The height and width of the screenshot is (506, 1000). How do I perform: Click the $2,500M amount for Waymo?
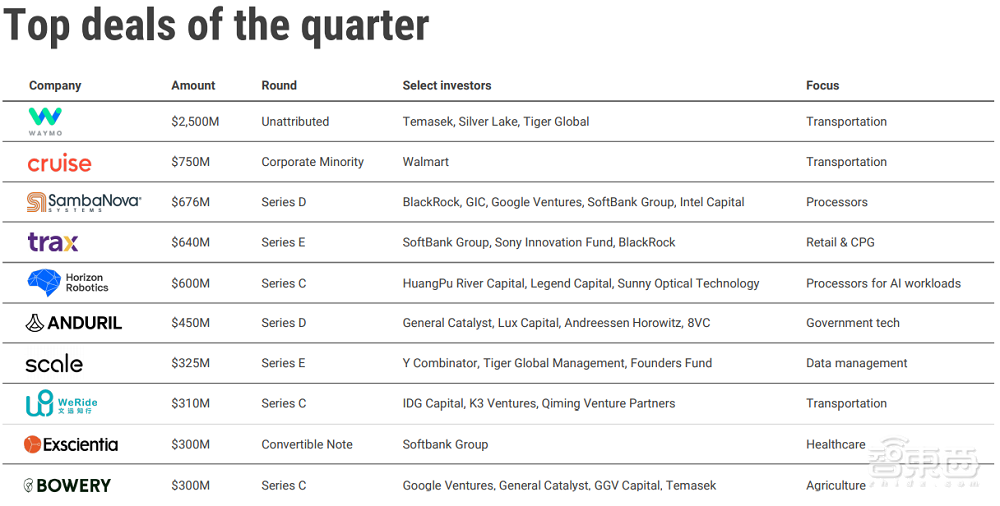click(196, 122)
